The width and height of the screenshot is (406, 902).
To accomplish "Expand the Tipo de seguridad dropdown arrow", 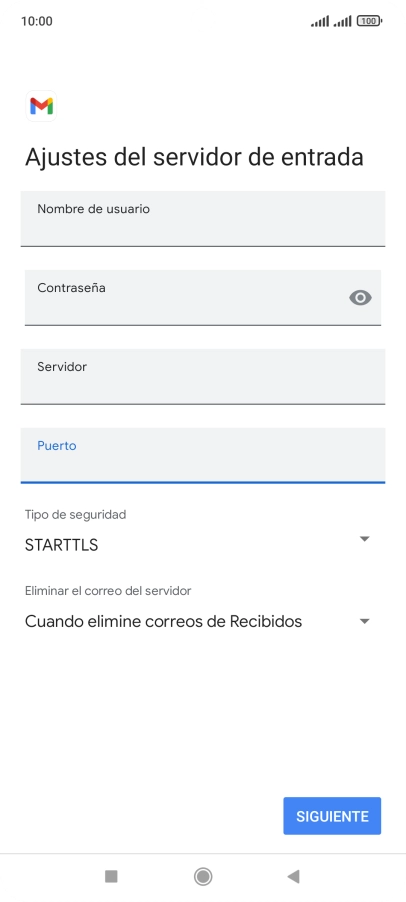I will [x=364, y=539].
